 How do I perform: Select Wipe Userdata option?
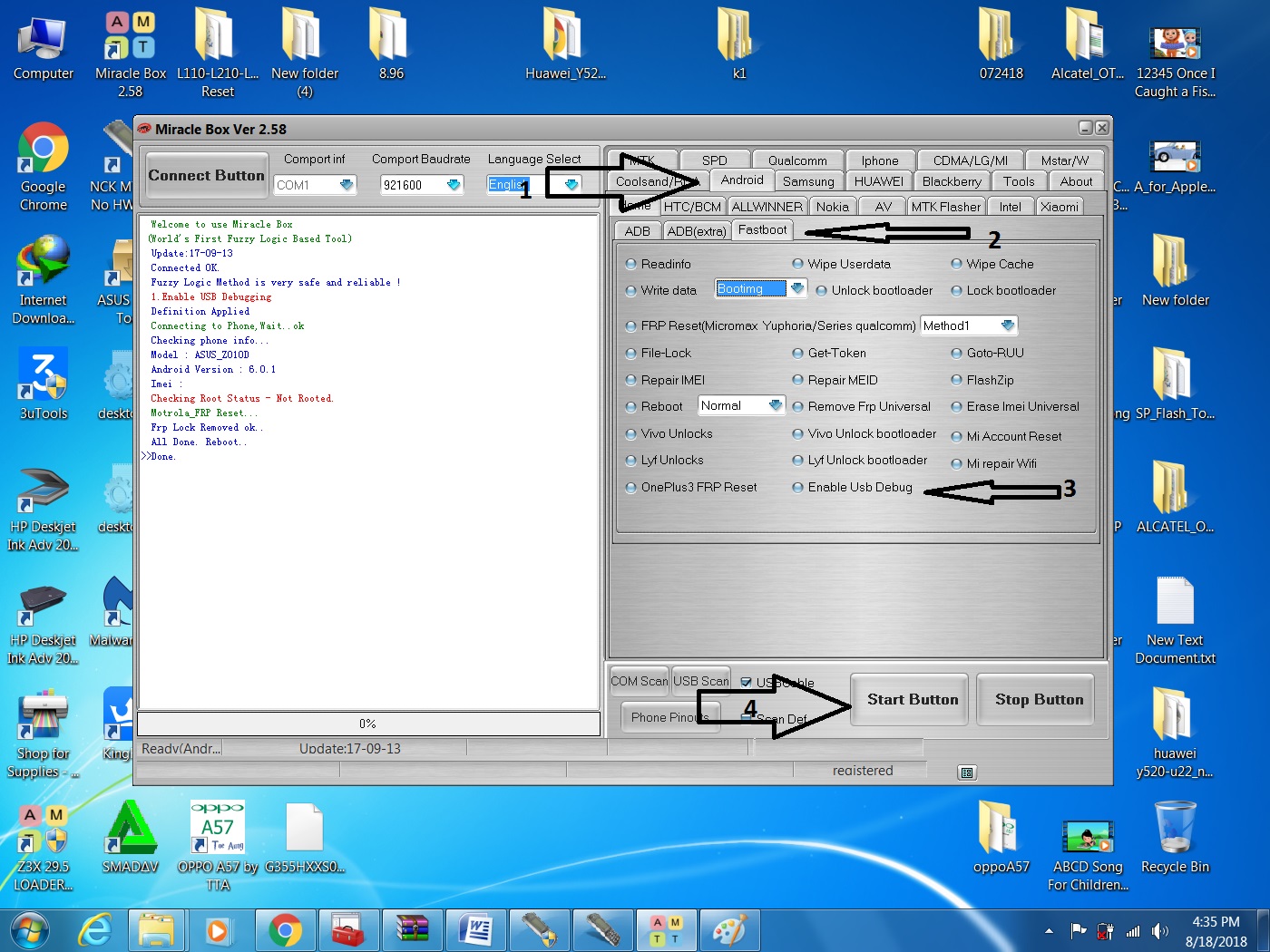point(841,264)
